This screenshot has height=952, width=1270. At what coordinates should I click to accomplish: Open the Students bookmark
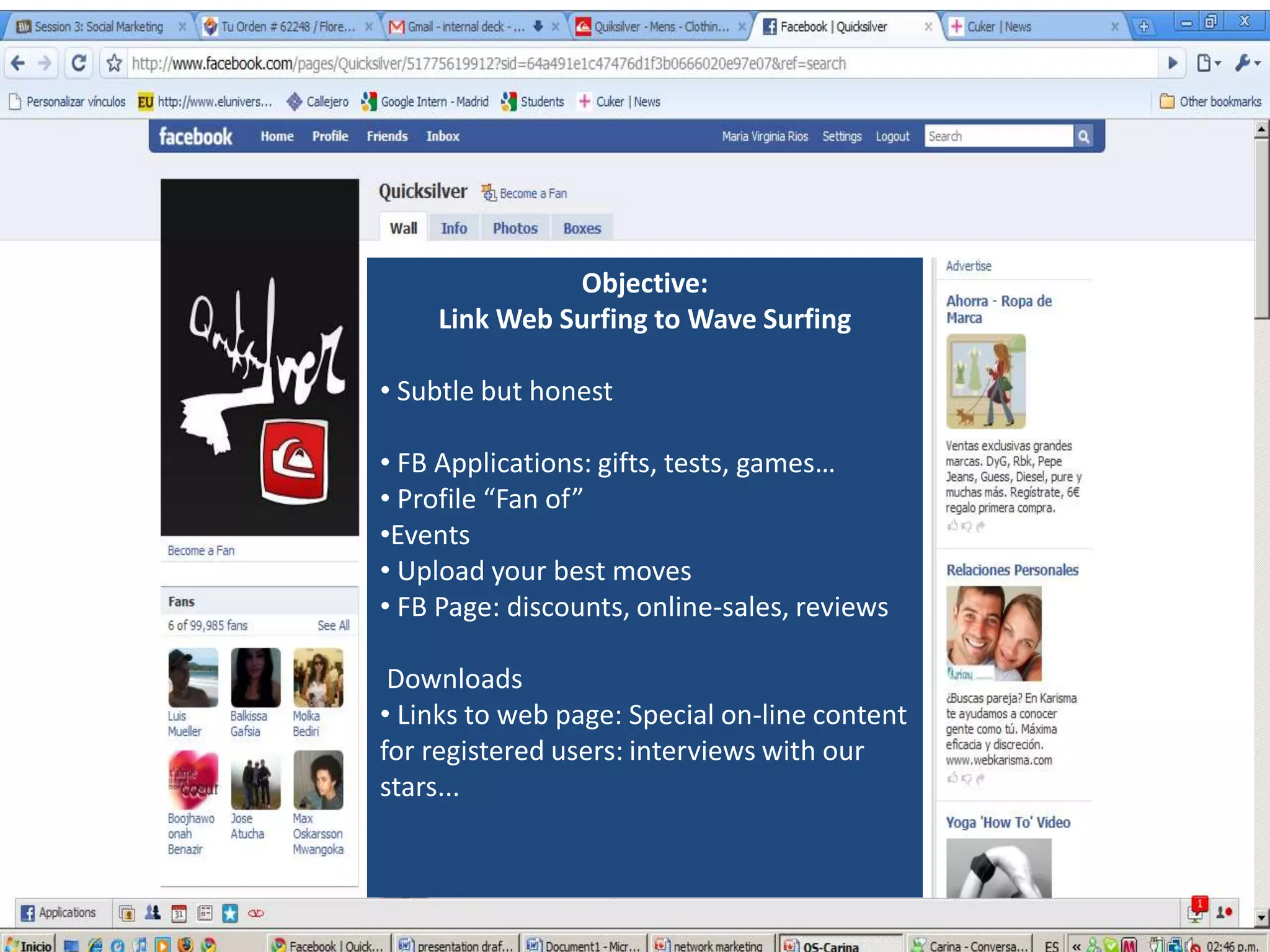coord(533,102)
